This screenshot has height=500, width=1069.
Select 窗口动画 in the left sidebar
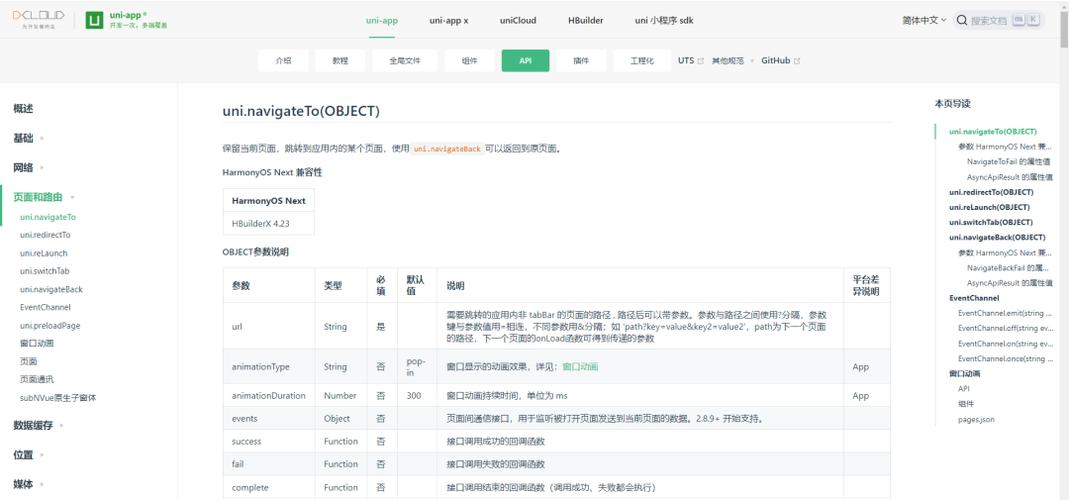pos(37,343)
